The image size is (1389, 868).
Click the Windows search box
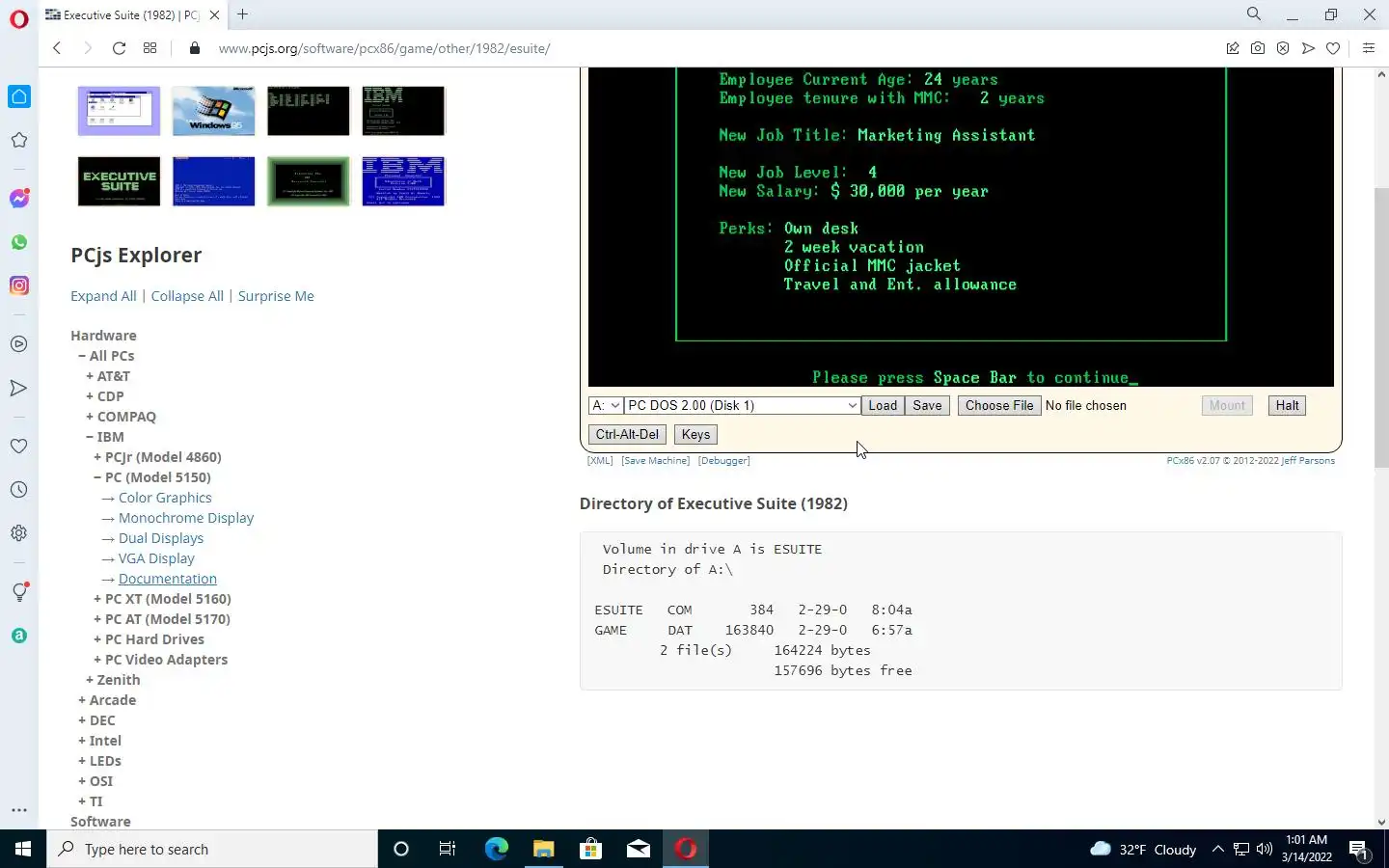[x=212, y=849]
